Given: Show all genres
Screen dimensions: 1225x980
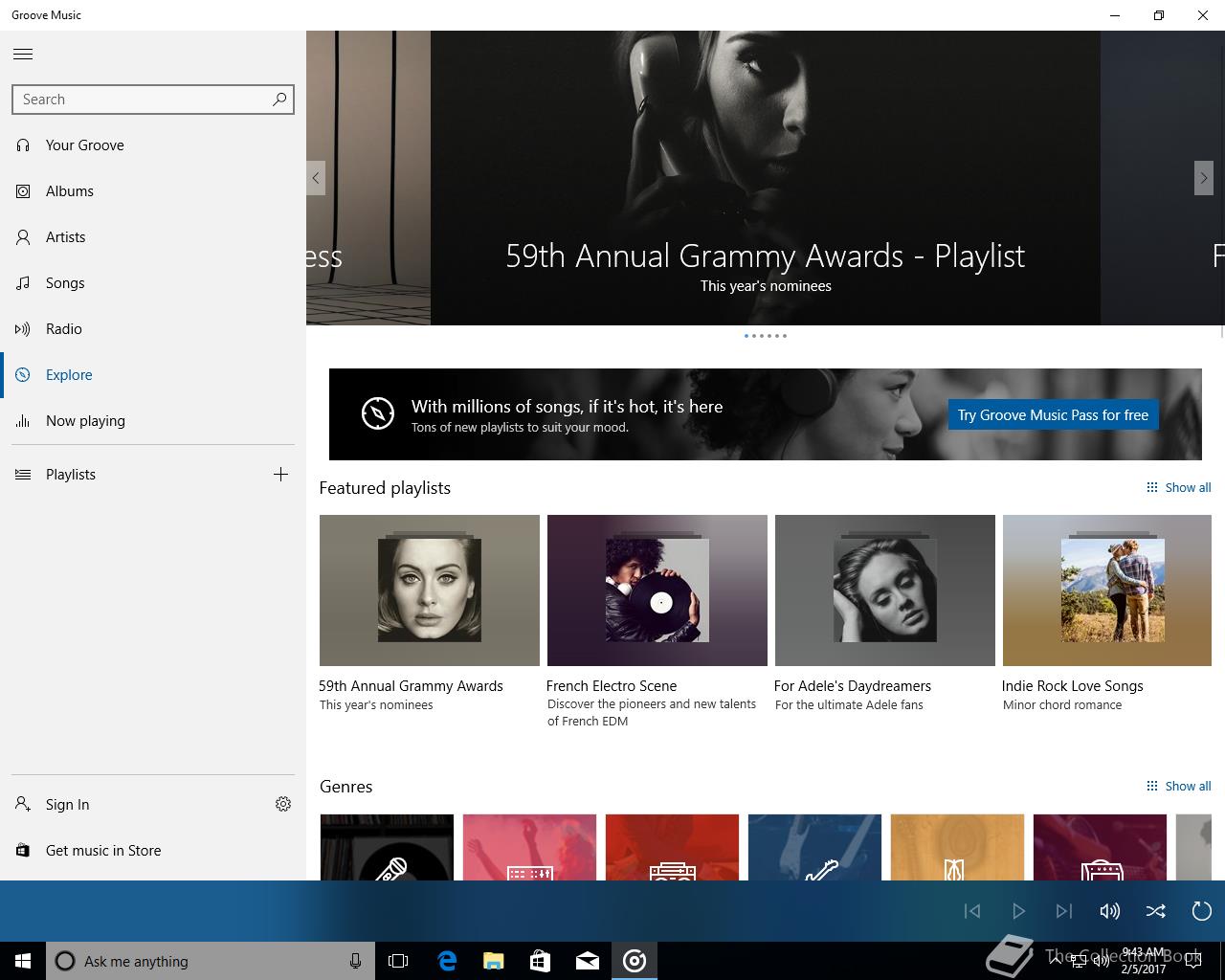Looking at the screenshot, I should pyautogui.click(x=1178, y=787).
